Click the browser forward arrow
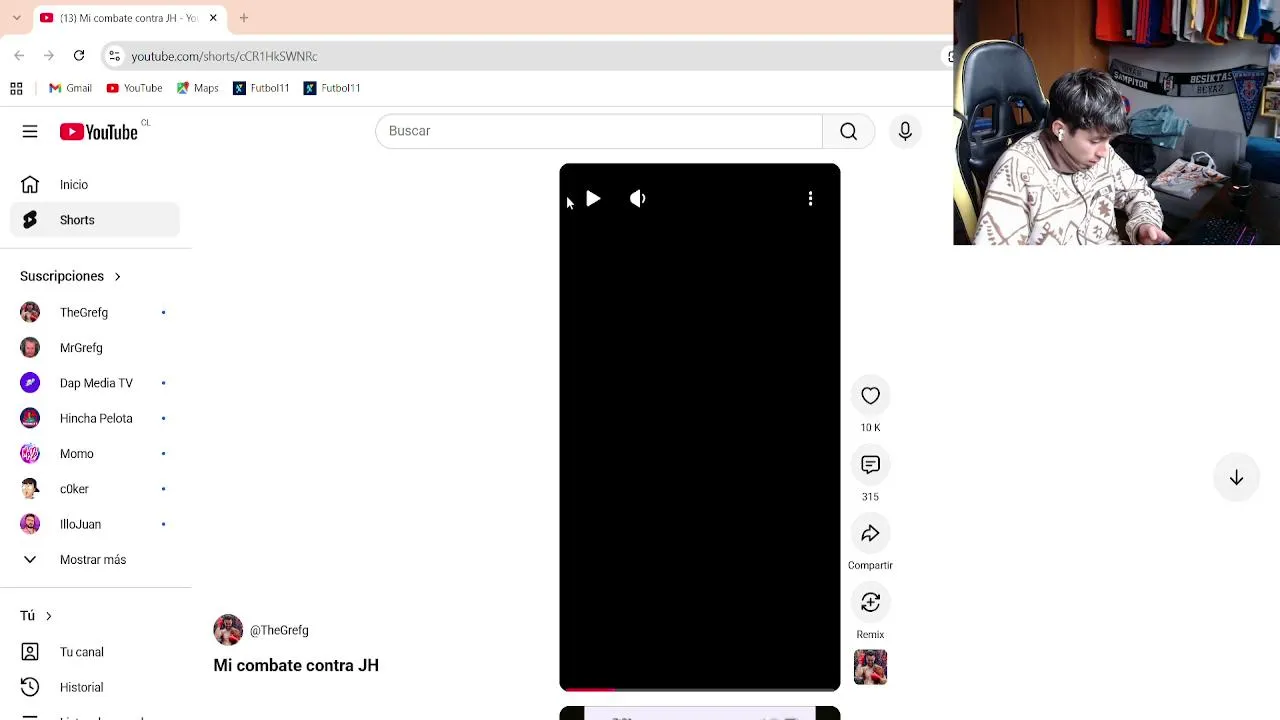The height and width of the screenshot is (720, 1280). click(49, 56)
